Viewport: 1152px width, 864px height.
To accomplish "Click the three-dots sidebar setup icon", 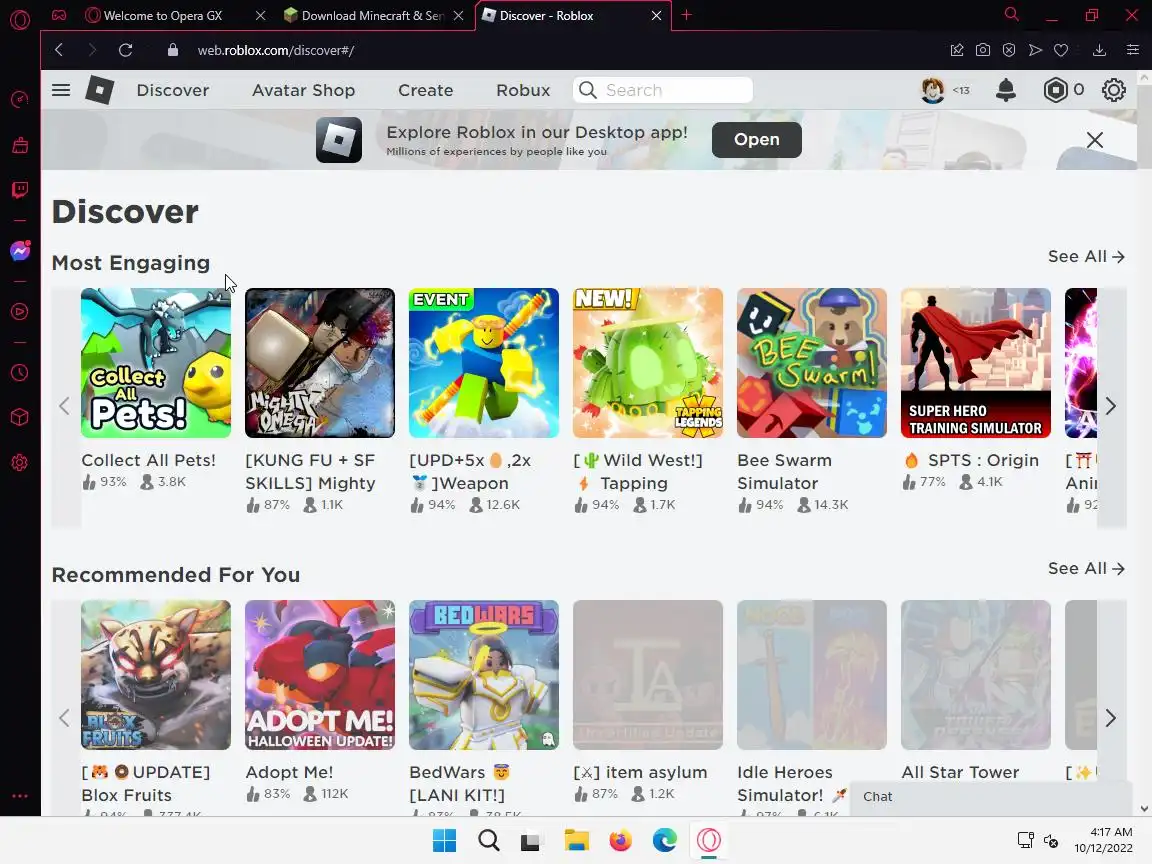I will pyautogui.click(x=20, y=796).
